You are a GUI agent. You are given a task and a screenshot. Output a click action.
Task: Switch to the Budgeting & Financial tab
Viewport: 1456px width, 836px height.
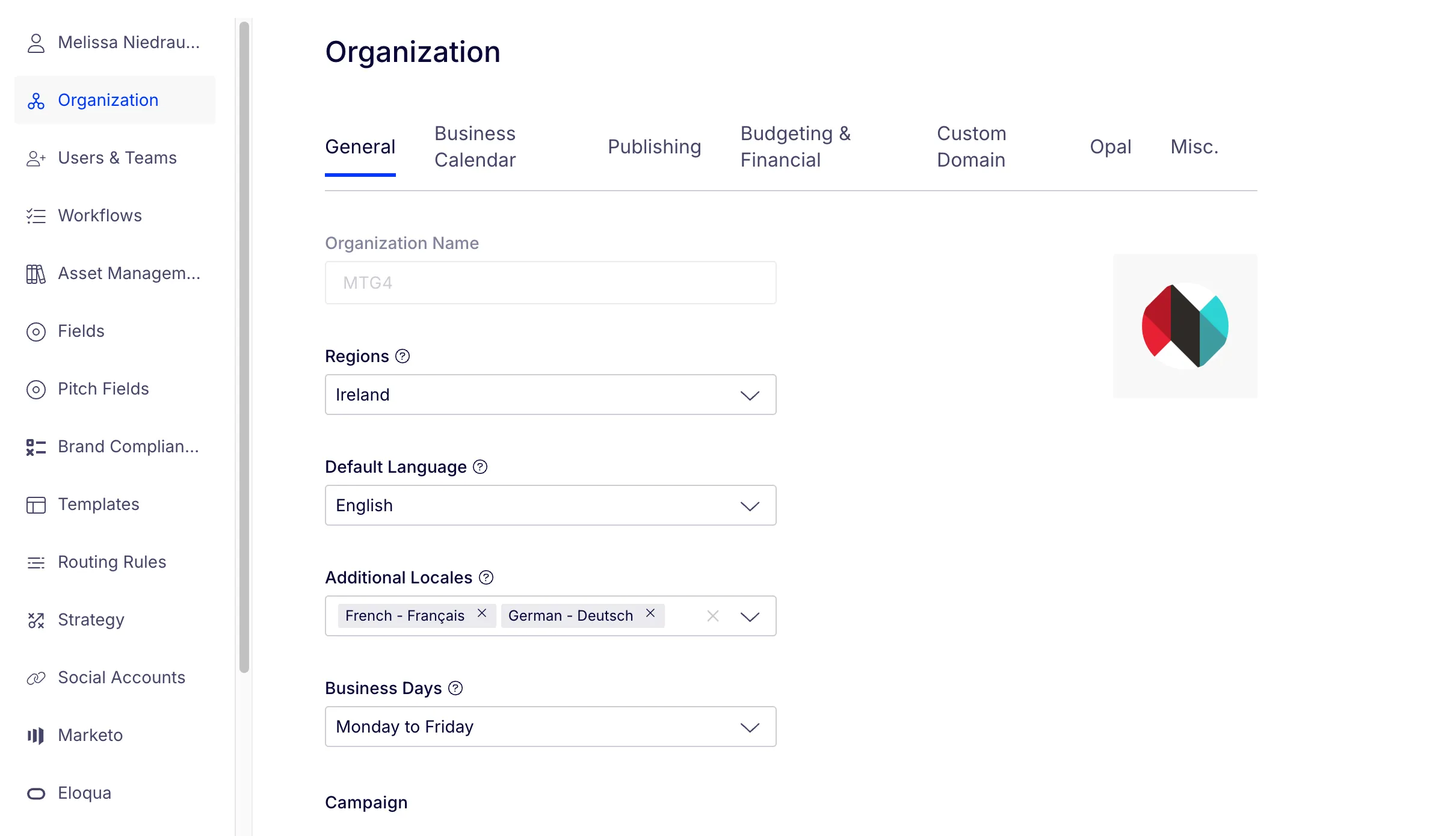795,147
